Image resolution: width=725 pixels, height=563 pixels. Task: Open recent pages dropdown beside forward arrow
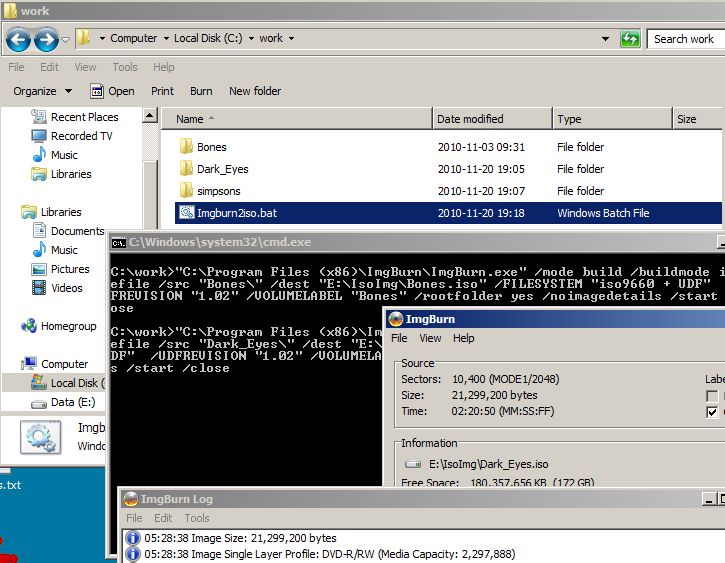(65, 40)
